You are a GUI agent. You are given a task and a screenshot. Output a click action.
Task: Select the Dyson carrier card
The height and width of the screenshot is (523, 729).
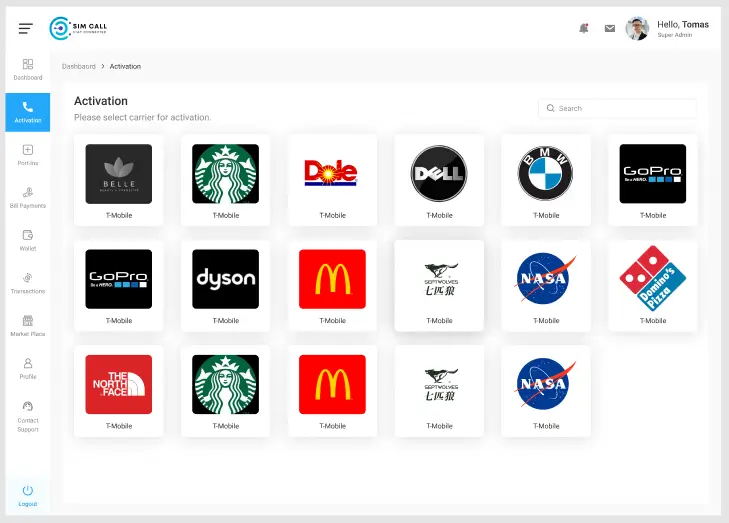pyautogui.click(x=225, y=285)
